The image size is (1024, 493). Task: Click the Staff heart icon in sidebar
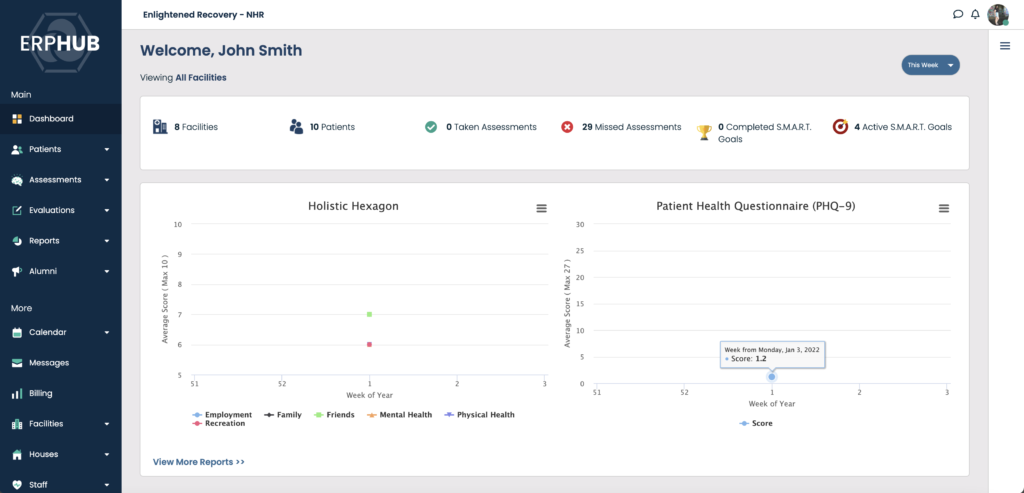click(17, 485)
